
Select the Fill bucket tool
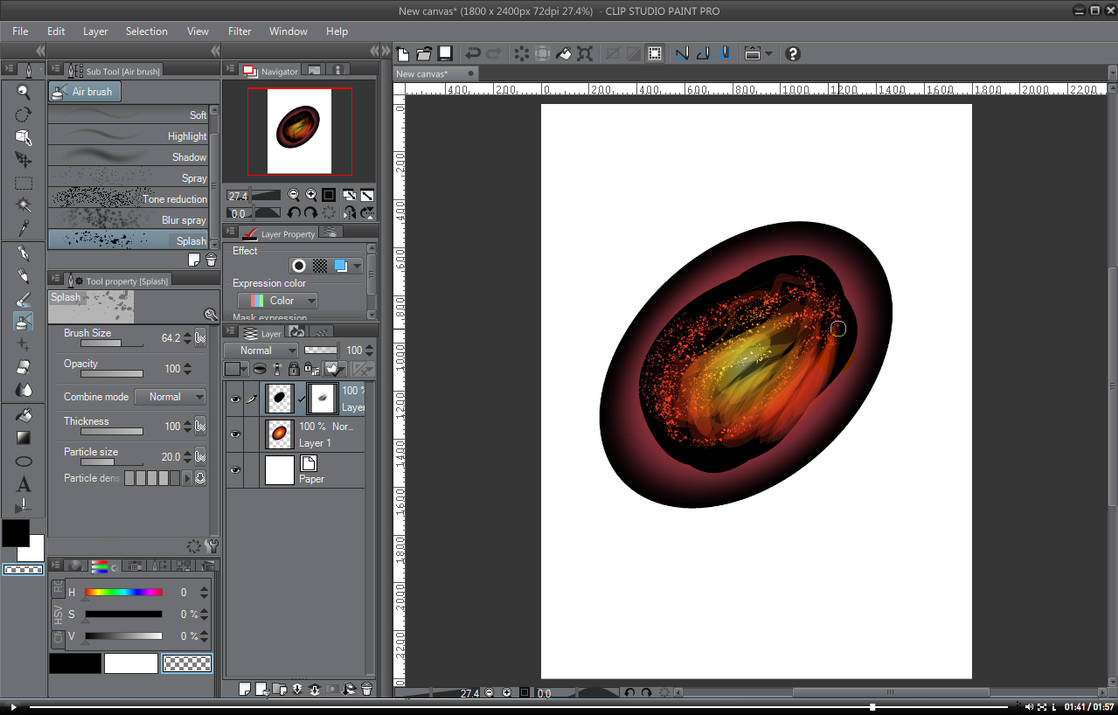tap(22, 414)
